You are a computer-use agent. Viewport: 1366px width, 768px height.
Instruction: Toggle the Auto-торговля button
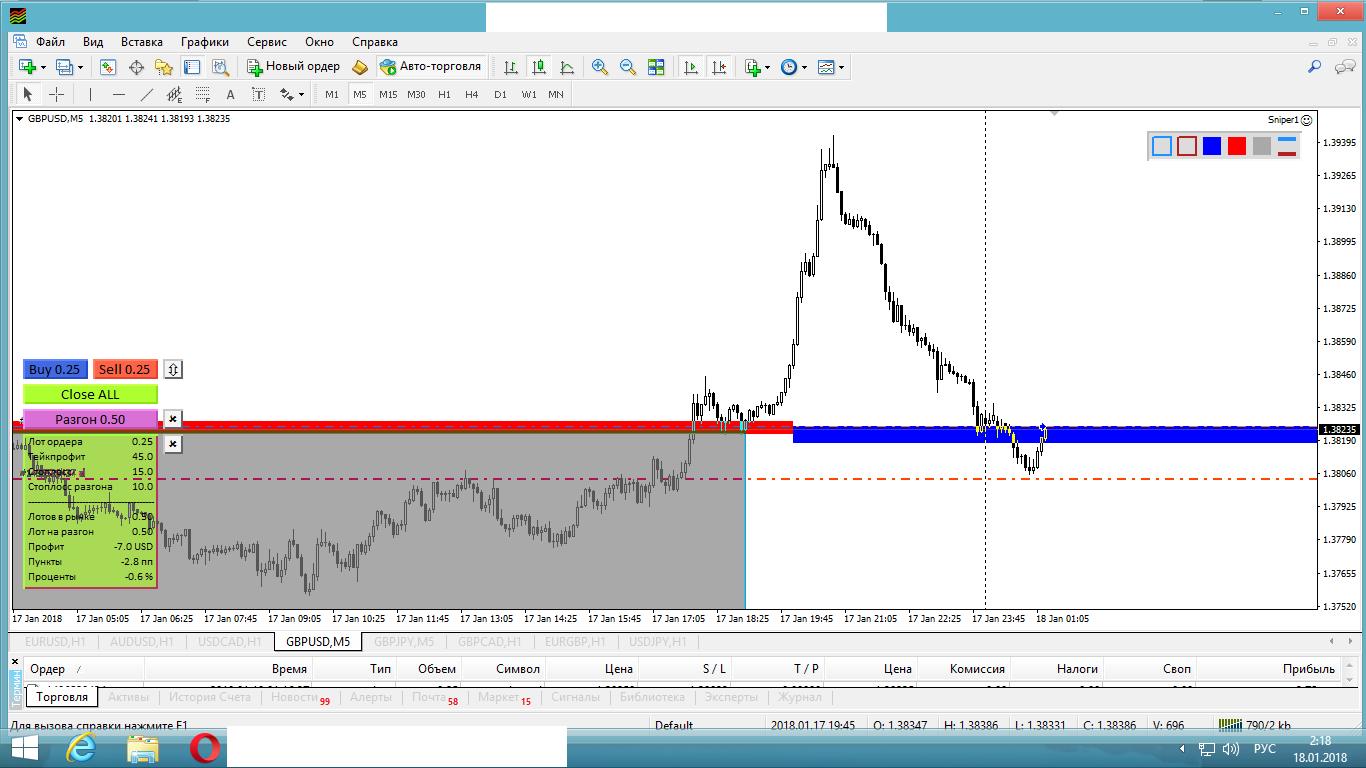431,67
